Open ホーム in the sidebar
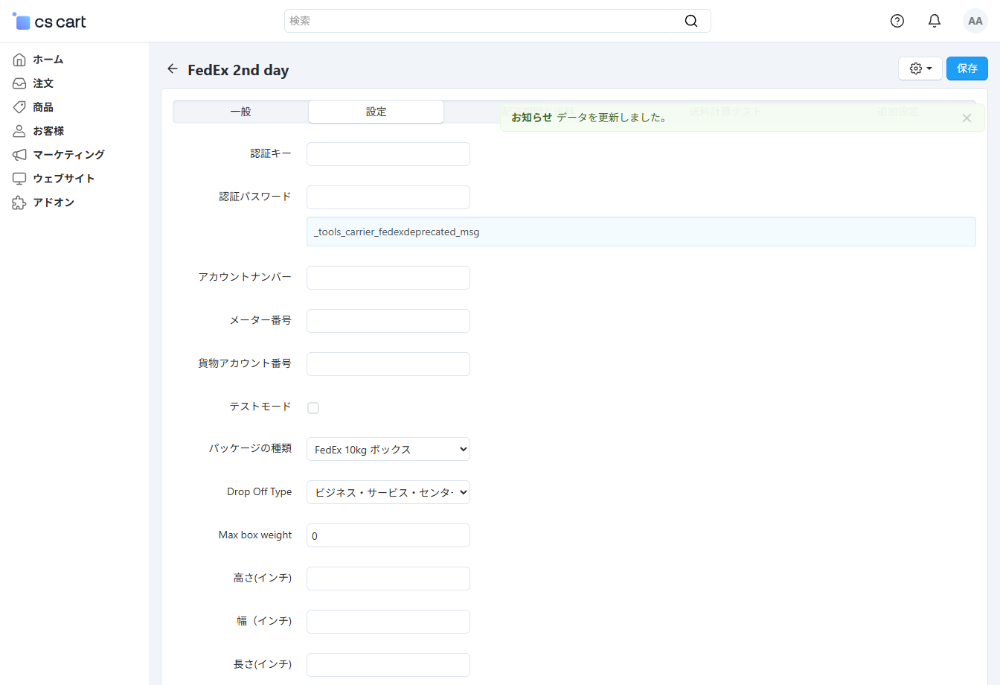This screenshot has height=685, width=1000. (47, 59)
